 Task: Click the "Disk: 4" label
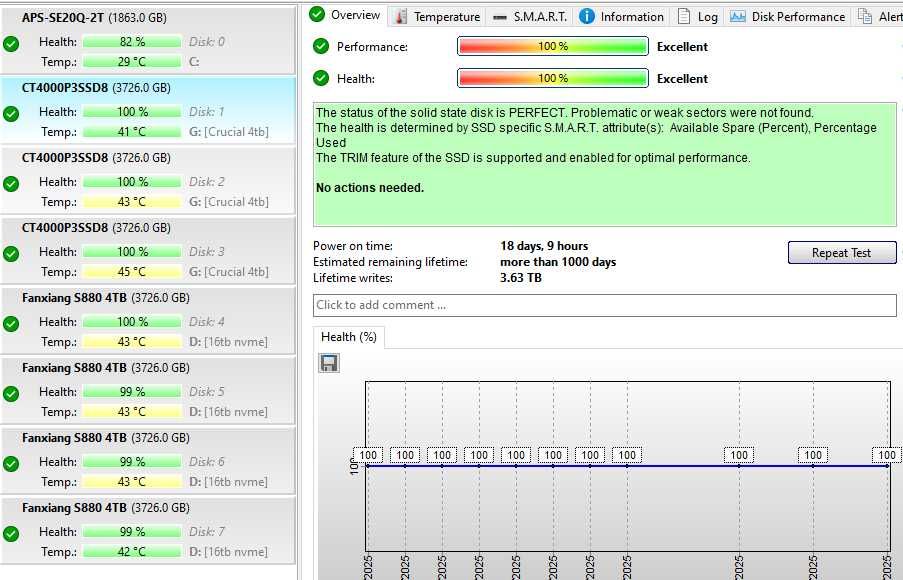[x=207, y=321]
